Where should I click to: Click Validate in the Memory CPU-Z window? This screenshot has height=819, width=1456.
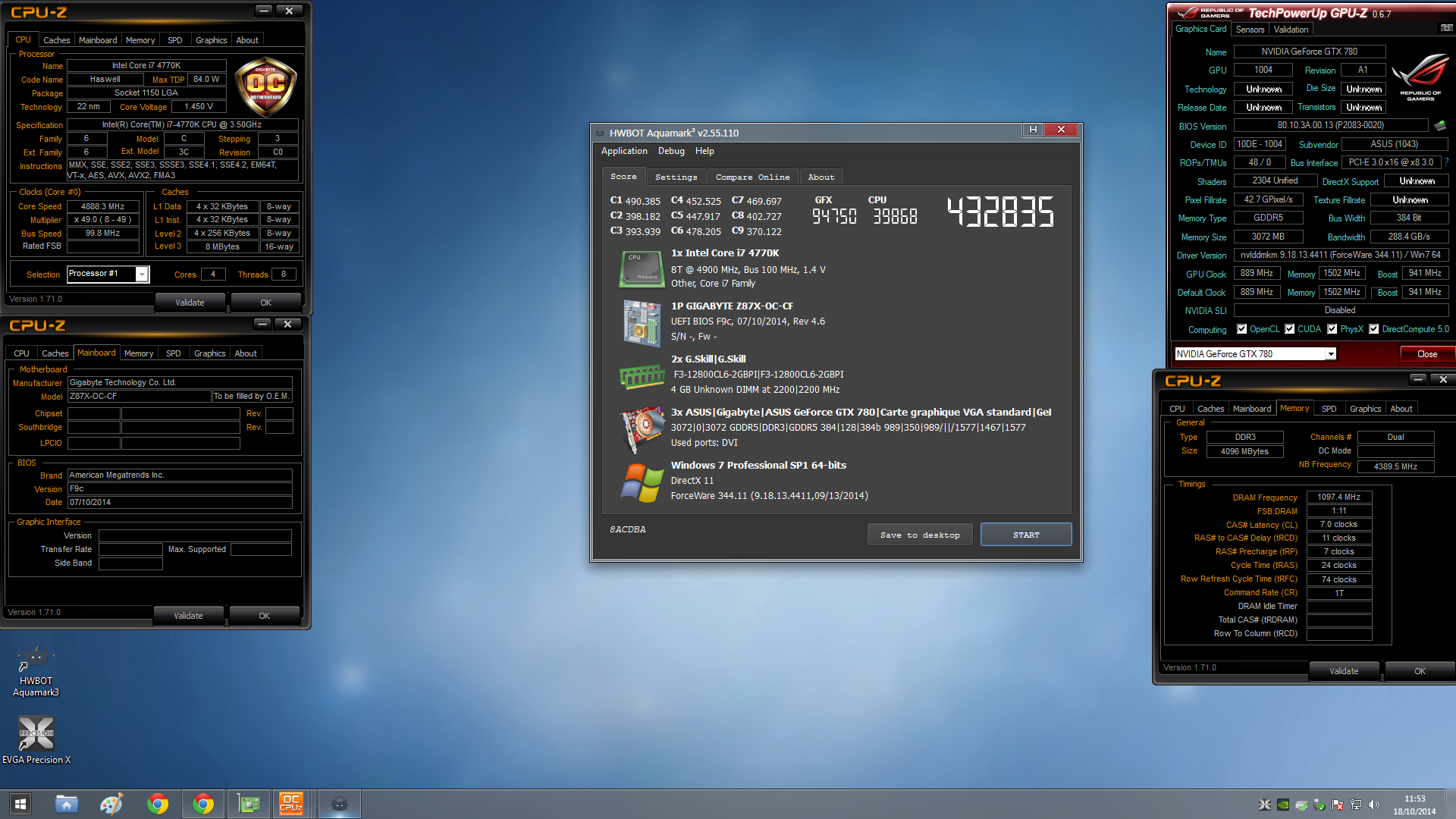click(1344, 671)
